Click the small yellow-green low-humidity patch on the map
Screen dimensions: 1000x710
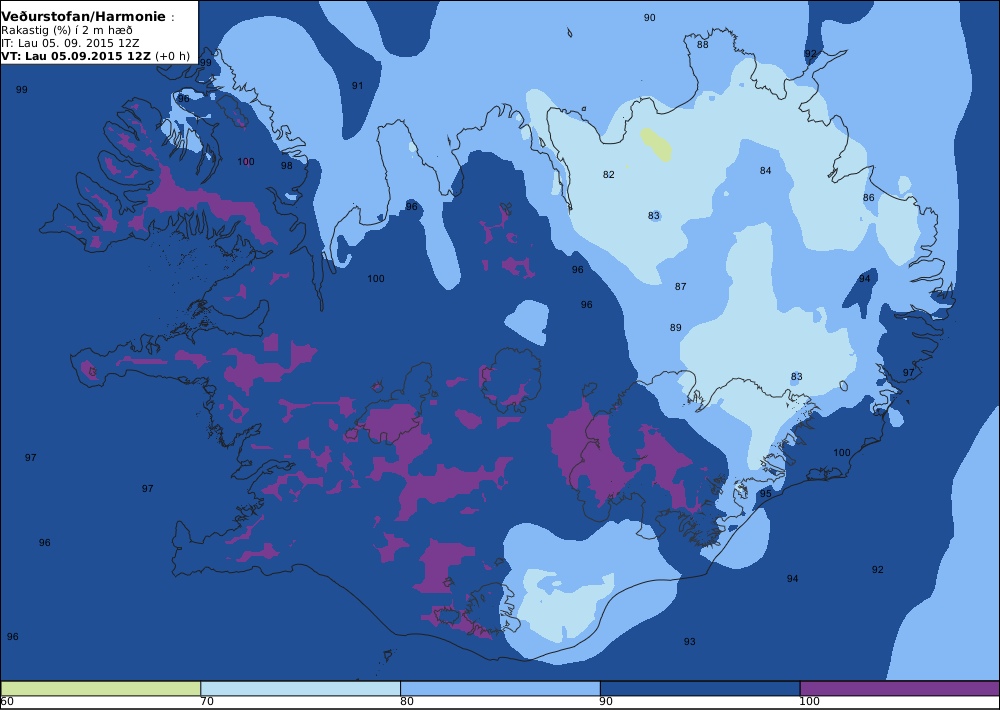[656, 145]
